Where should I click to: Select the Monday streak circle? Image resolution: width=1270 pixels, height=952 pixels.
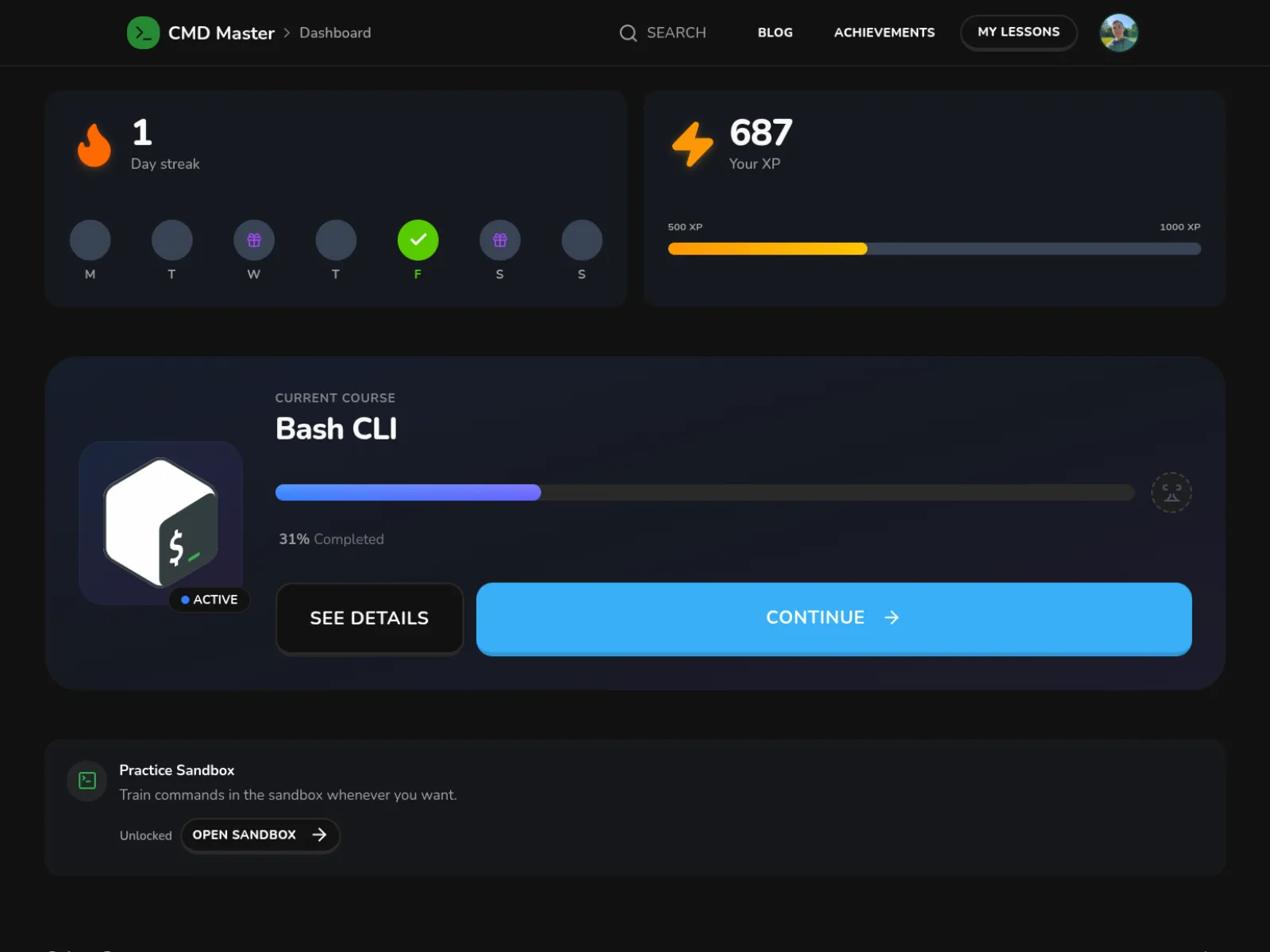(90, 240)
